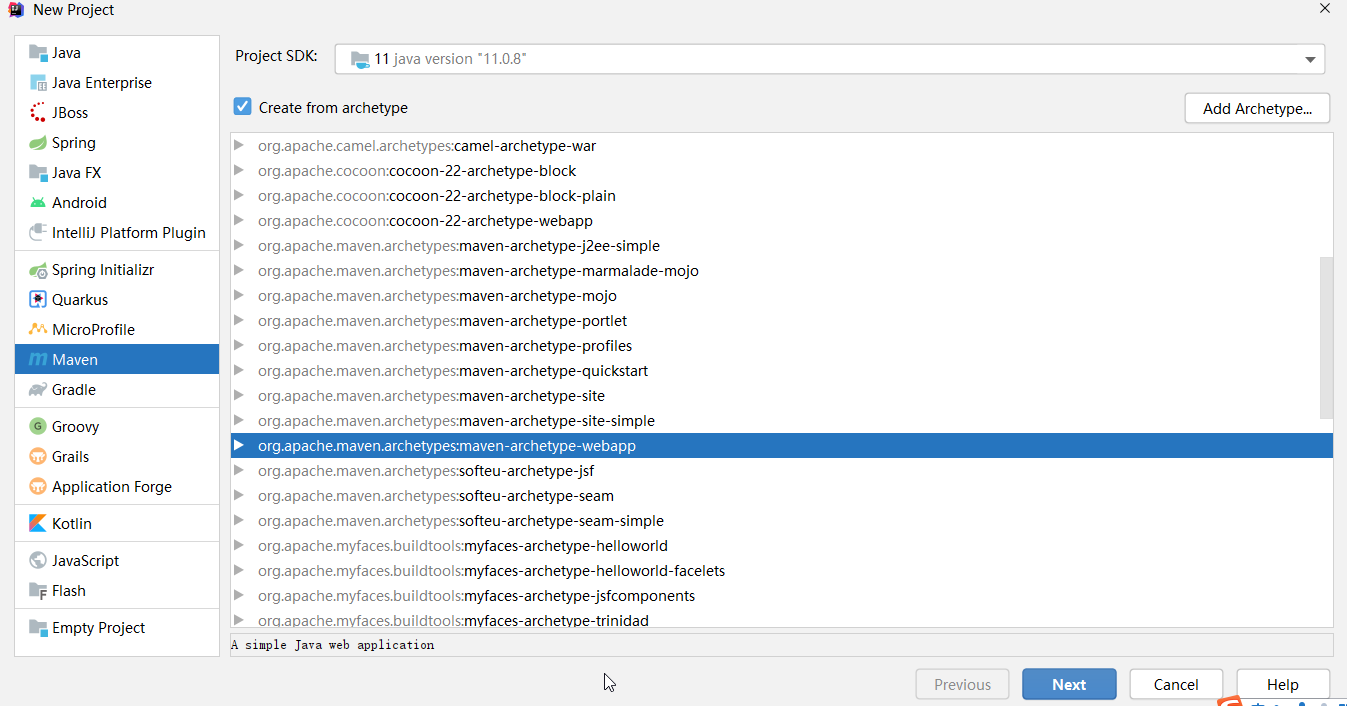Viewport: 1347px width, 706px height.
Task: Close the New Project dialog
Action: tap(1324, 9)
